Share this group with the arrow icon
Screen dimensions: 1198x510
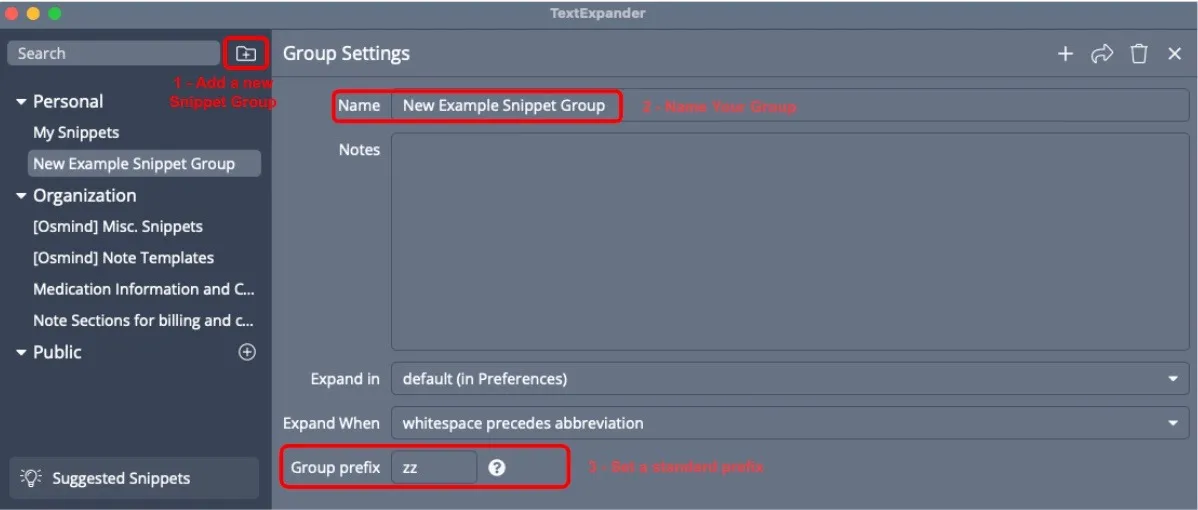click(1102, 54)
